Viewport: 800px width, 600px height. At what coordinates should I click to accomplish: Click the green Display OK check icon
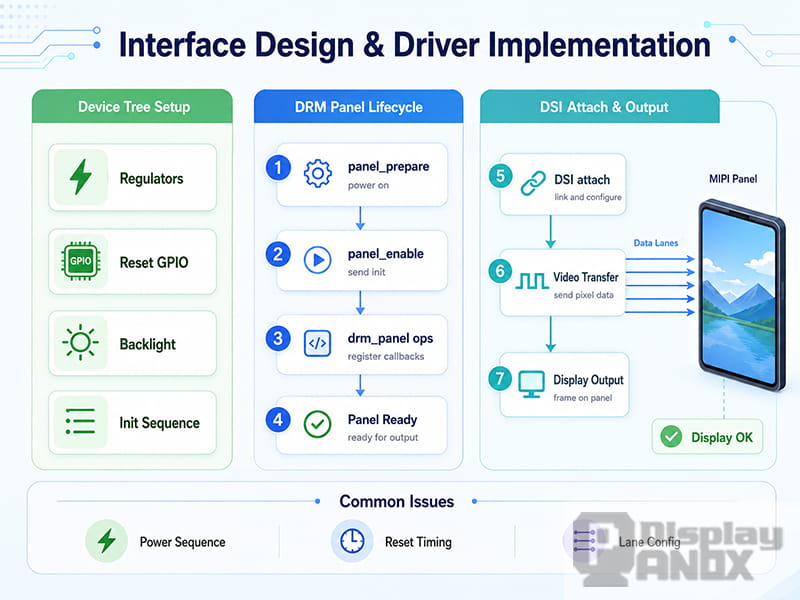coord(671,437)
